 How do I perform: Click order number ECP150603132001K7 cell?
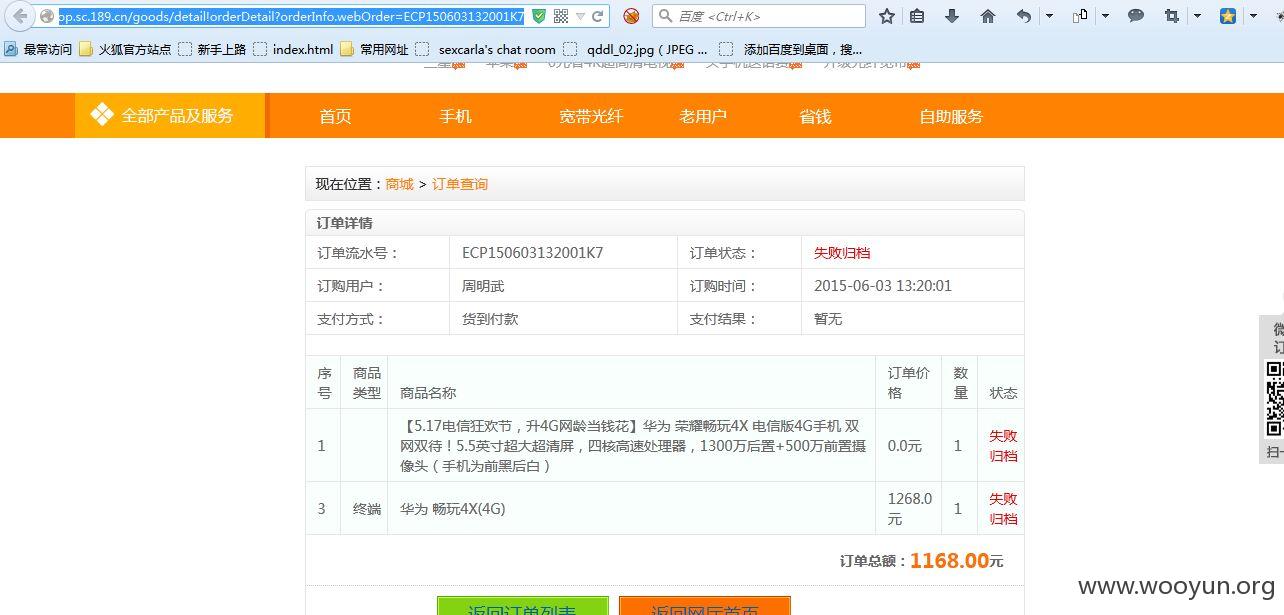click(533, 253)
